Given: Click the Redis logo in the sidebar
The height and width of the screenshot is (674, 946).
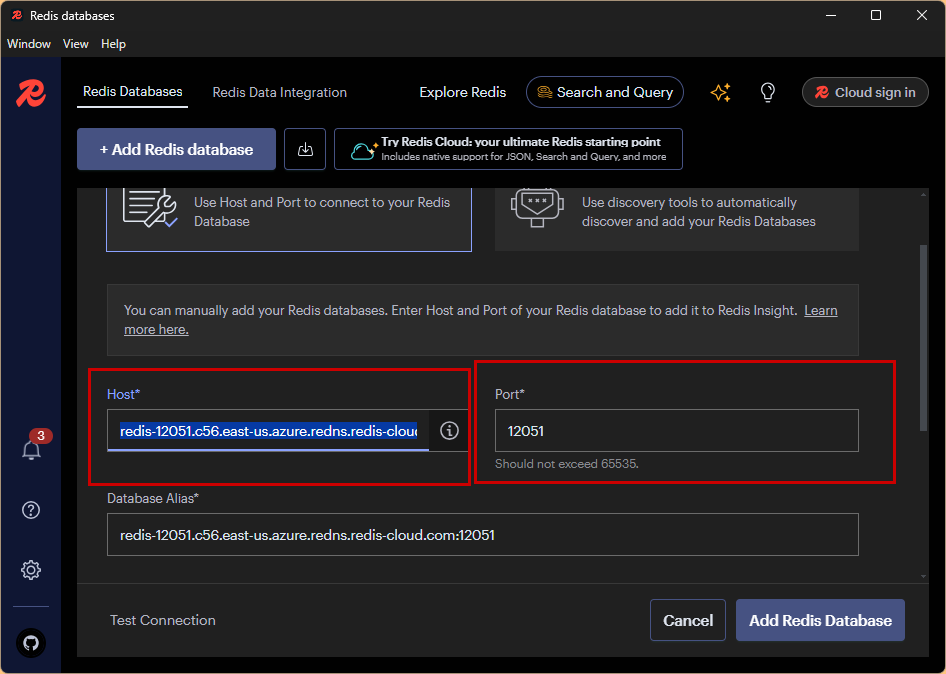Looking at the screenshot, I should tap(31, 94).
